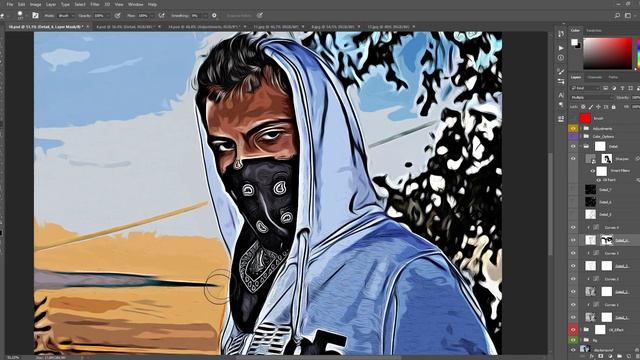Select the Detail_6 layer name

click(x=605, y=202)
